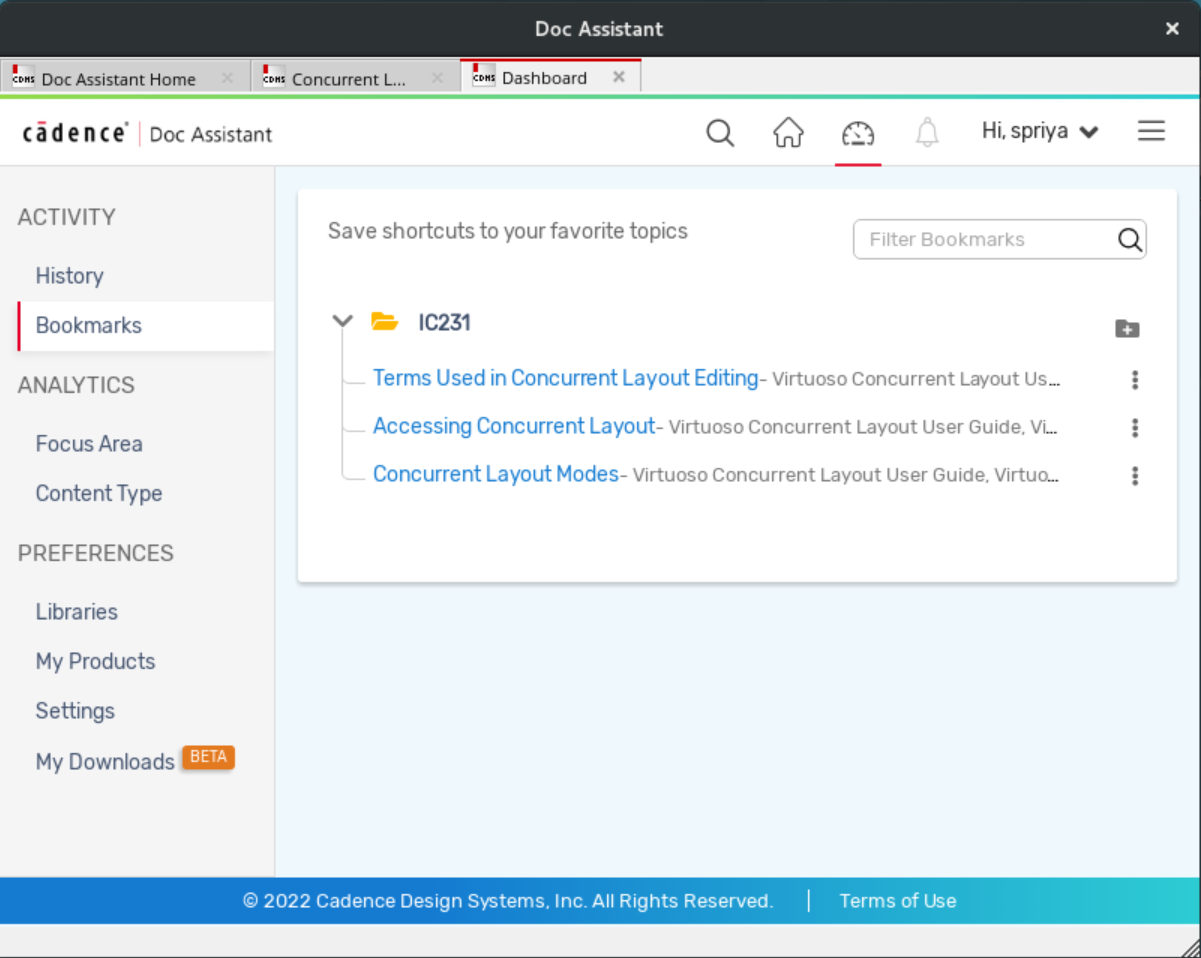Open Settings in the sidebar
The image size is (1201, 958).
pos(75,711)
